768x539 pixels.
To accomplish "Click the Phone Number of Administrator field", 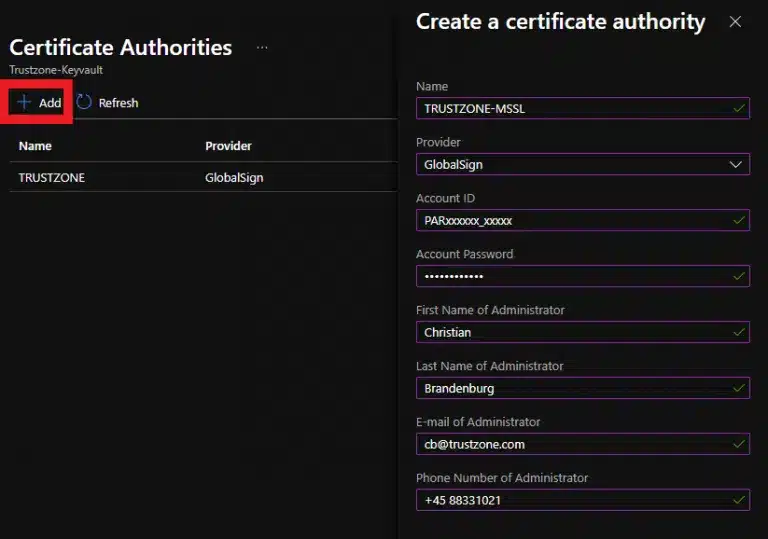I will [x=582, y=500].
